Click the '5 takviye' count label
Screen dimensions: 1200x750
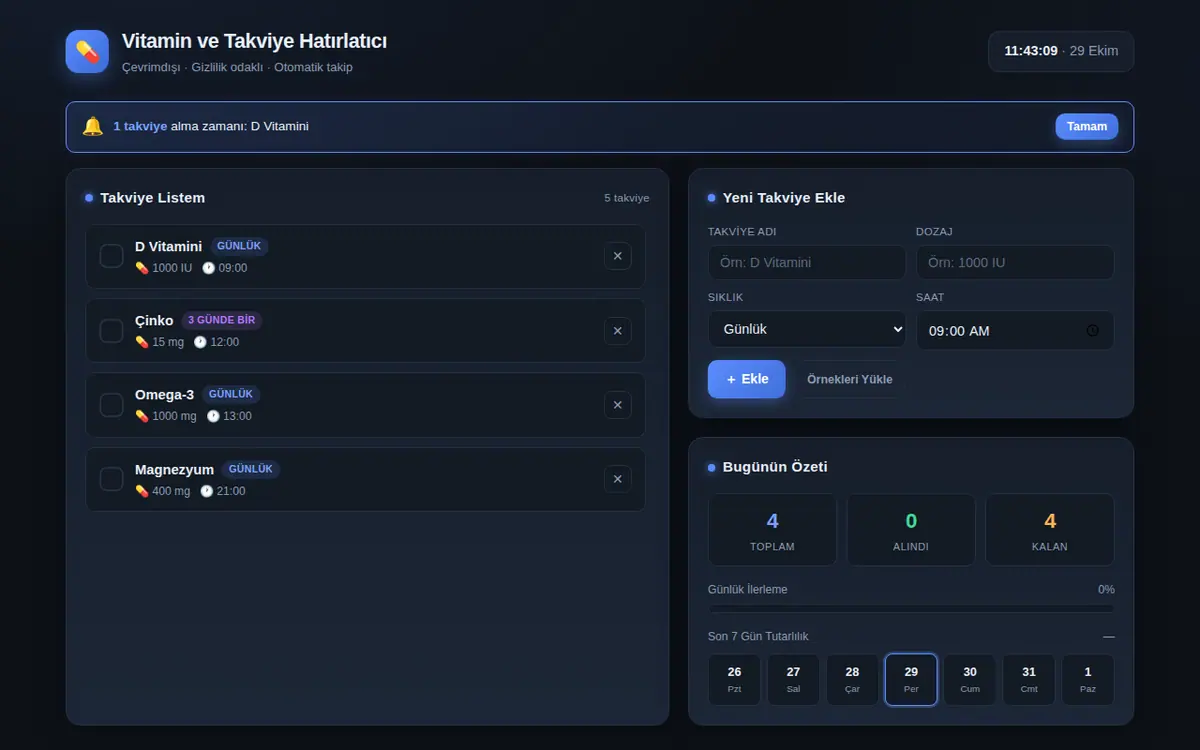pos(627,198)
